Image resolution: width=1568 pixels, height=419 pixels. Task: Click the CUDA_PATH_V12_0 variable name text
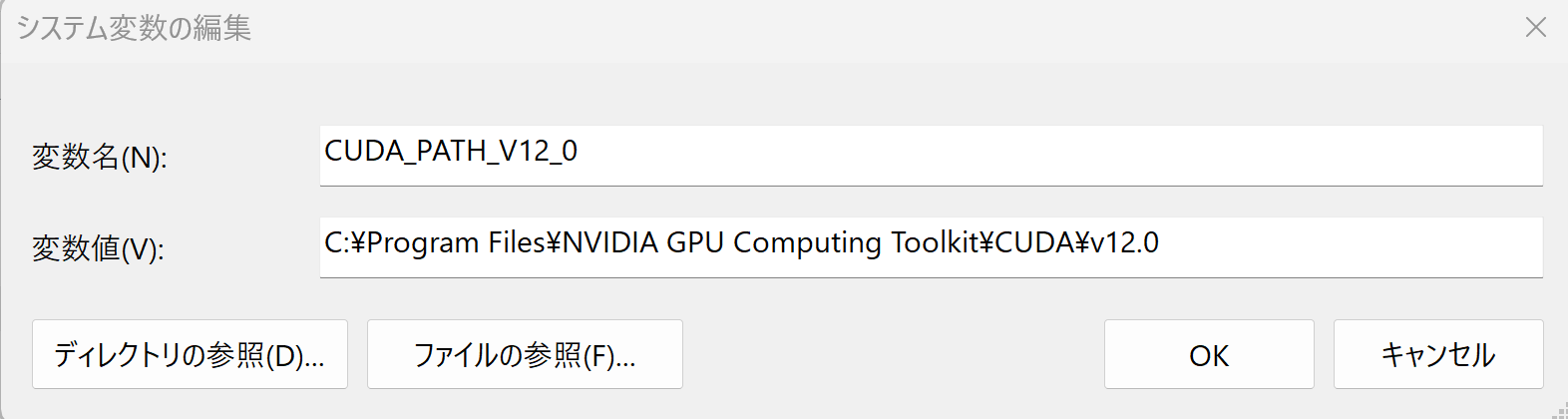[x=451, y=152]
